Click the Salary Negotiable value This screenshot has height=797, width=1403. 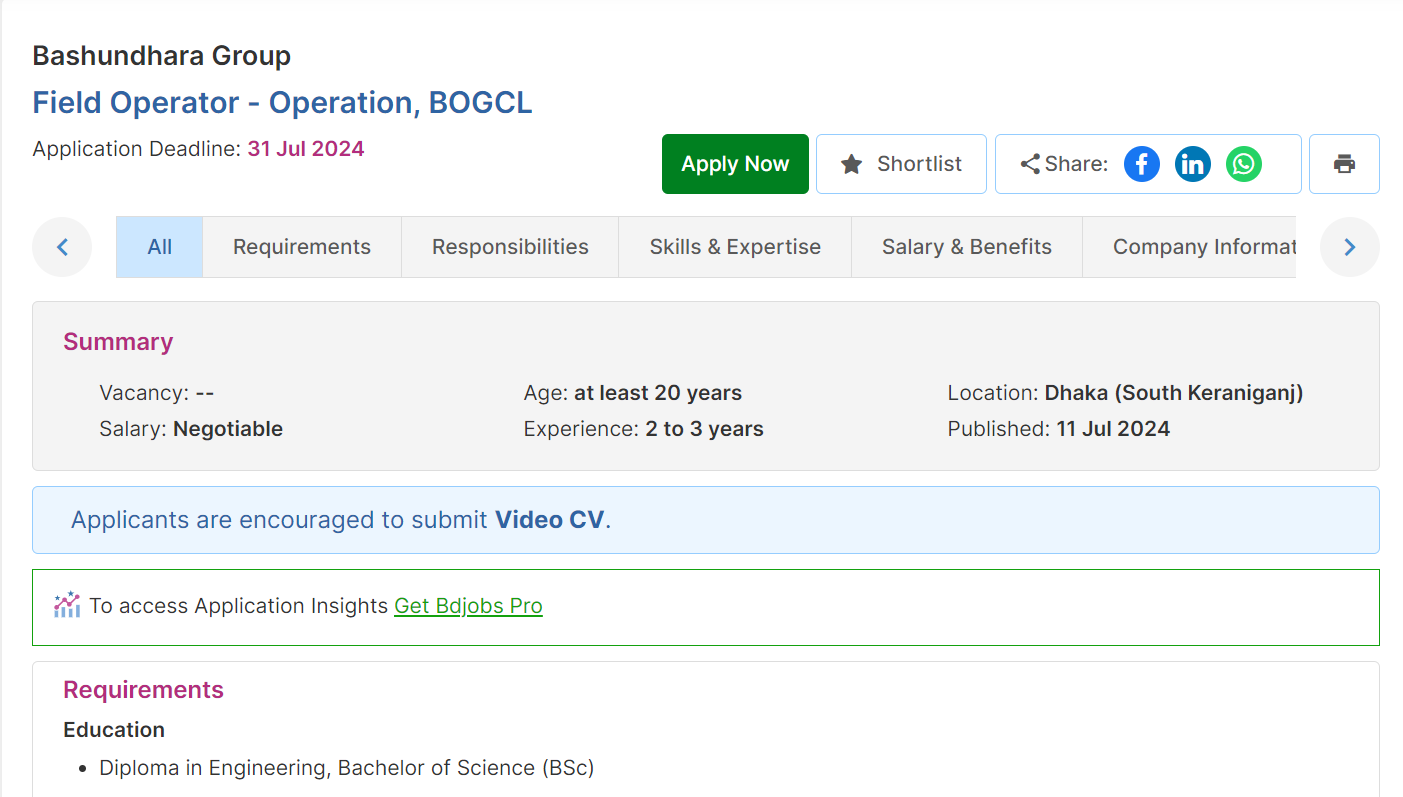click(x=228, y=429)
